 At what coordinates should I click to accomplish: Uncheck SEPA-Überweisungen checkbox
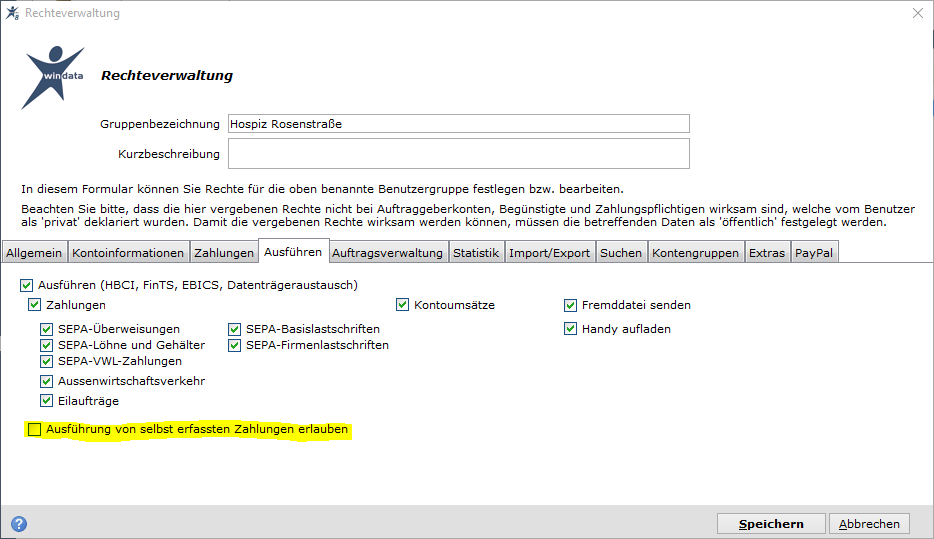46,329
